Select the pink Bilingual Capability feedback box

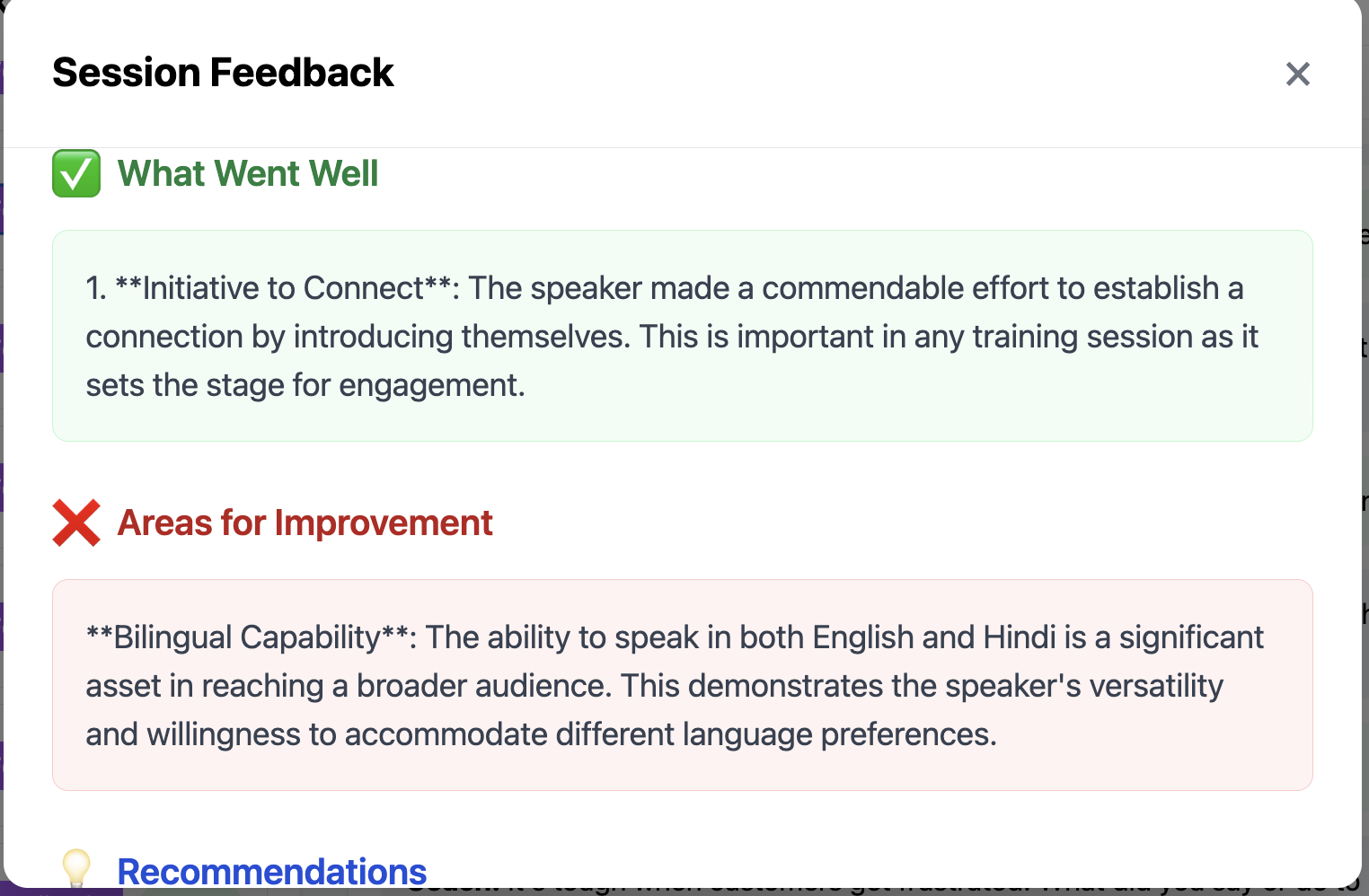683,684
